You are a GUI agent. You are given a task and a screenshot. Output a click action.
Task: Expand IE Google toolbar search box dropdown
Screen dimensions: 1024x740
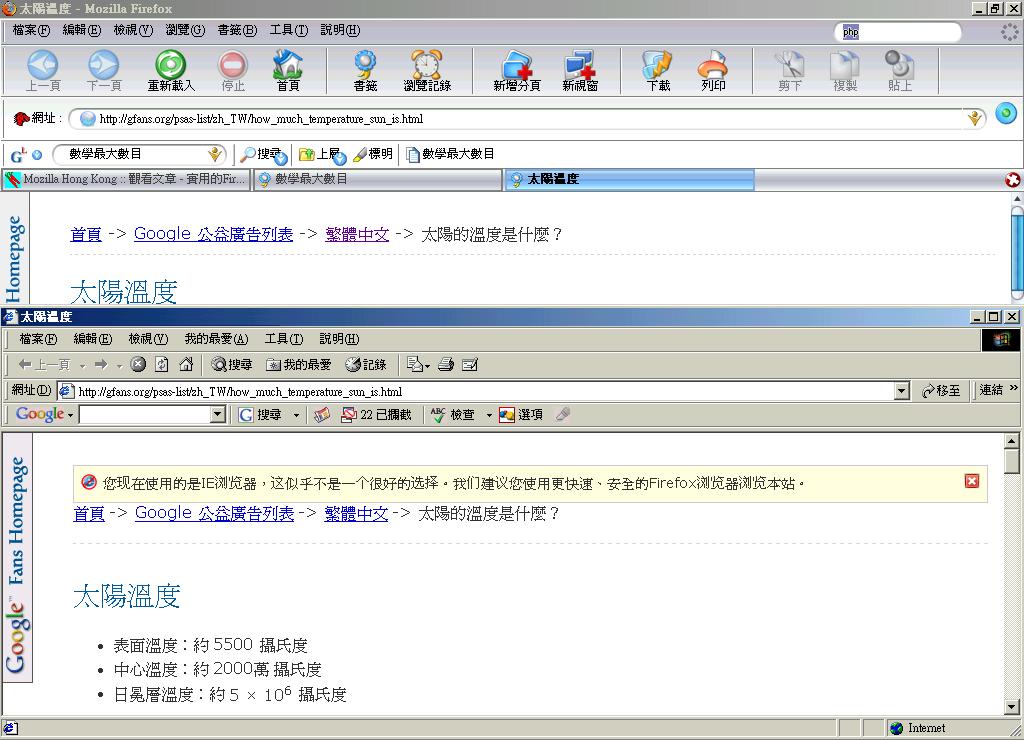(x=218, y=415)
